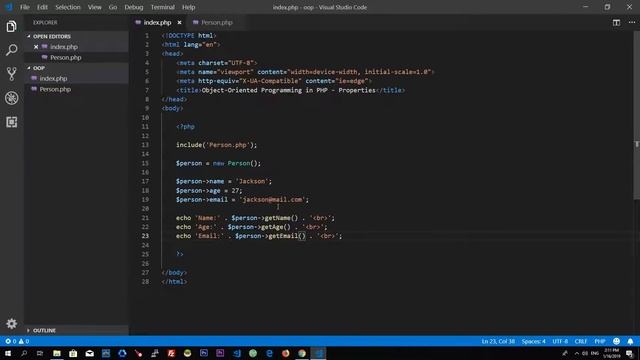The image size is (640, 360).
Task: Select the index.php editor tab
Action: click(158, 22)
